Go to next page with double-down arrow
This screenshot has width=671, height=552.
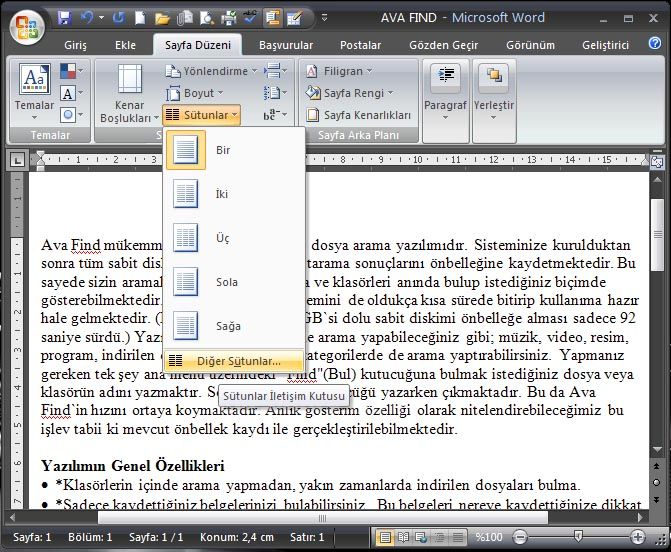tap(657, 499)
